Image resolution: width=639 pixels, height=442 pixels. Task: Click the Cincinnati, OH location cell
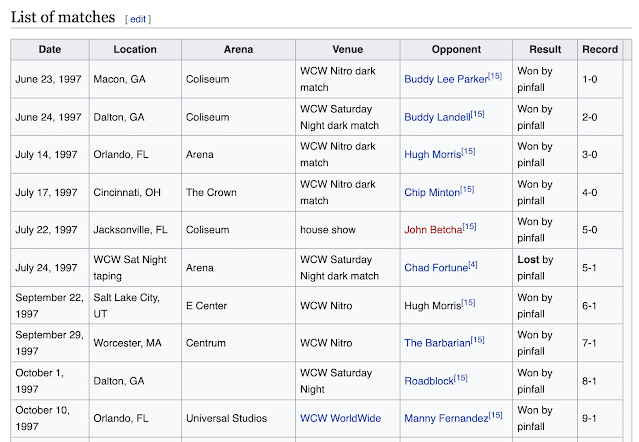(x=135, y=192)
